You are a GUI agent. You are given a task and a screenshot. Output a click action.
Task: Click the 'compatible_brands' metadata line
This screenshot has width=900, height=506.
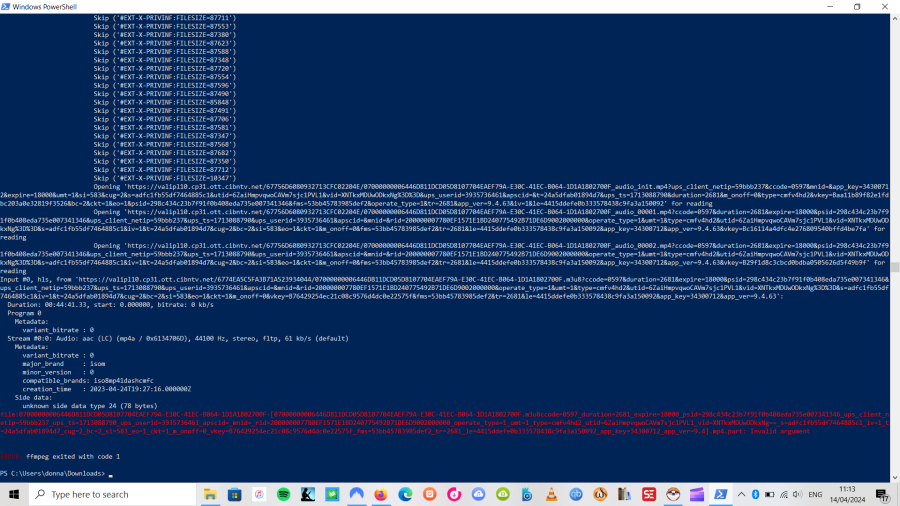(88, 380)
